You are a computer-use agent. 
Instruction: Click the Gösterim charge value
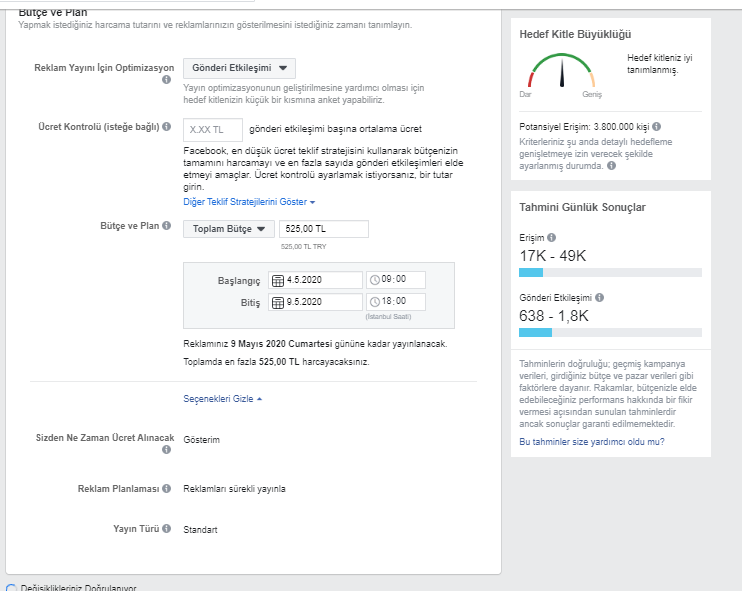coord(202,440)
